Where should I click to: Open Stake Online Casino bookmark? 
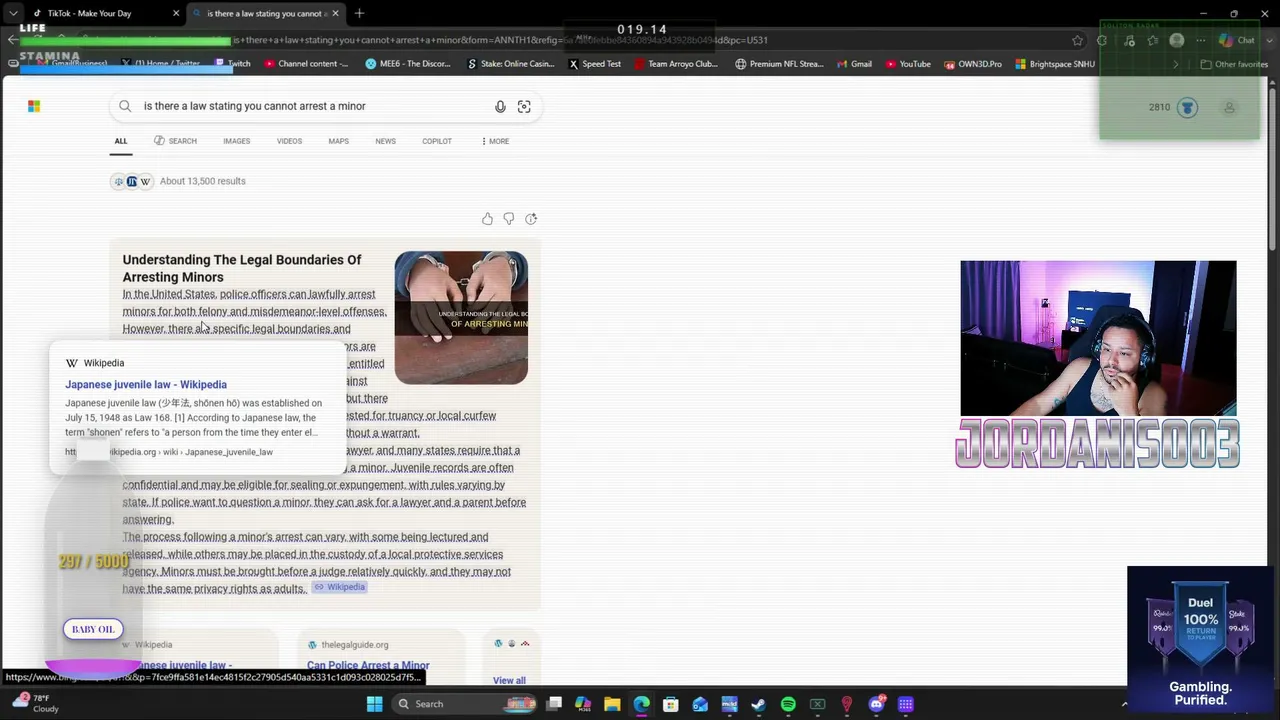tap(511, 64)
